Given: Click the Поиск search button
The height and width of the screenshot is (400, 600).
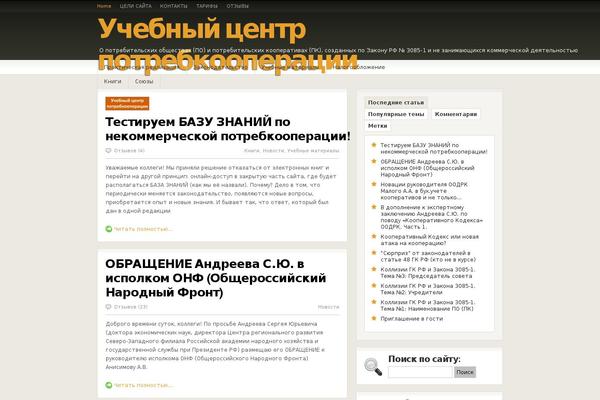Looking at the screenshot, I should click(x=465, y=372).
